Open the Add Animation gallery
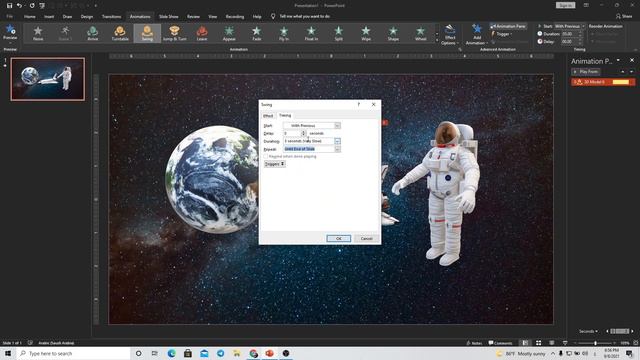This screenshot has width=640, height=360. pos(477,35)
